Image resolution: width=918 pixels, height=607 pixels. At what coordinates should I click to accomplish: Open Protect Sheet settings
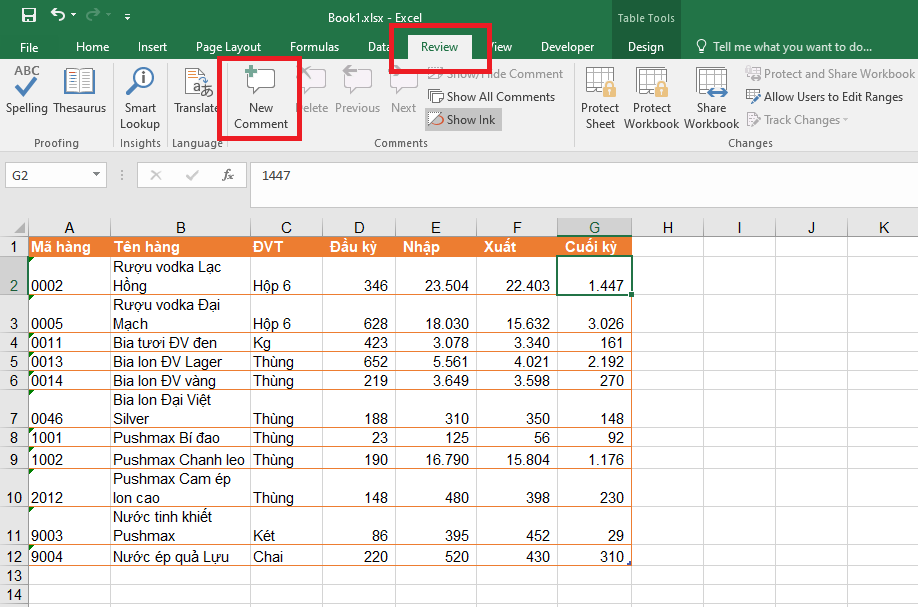click(x=599, y=95)
